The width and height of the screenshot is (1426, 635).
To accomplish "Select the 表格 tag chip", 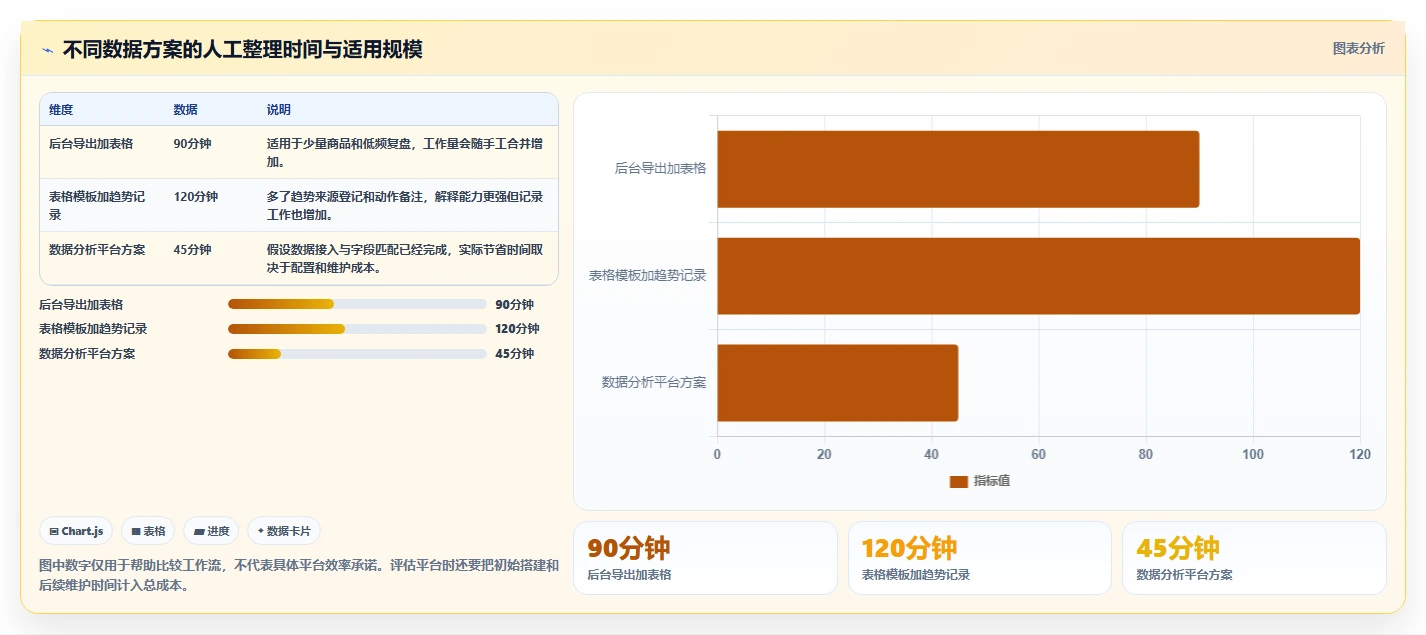I will coord(148,531).
